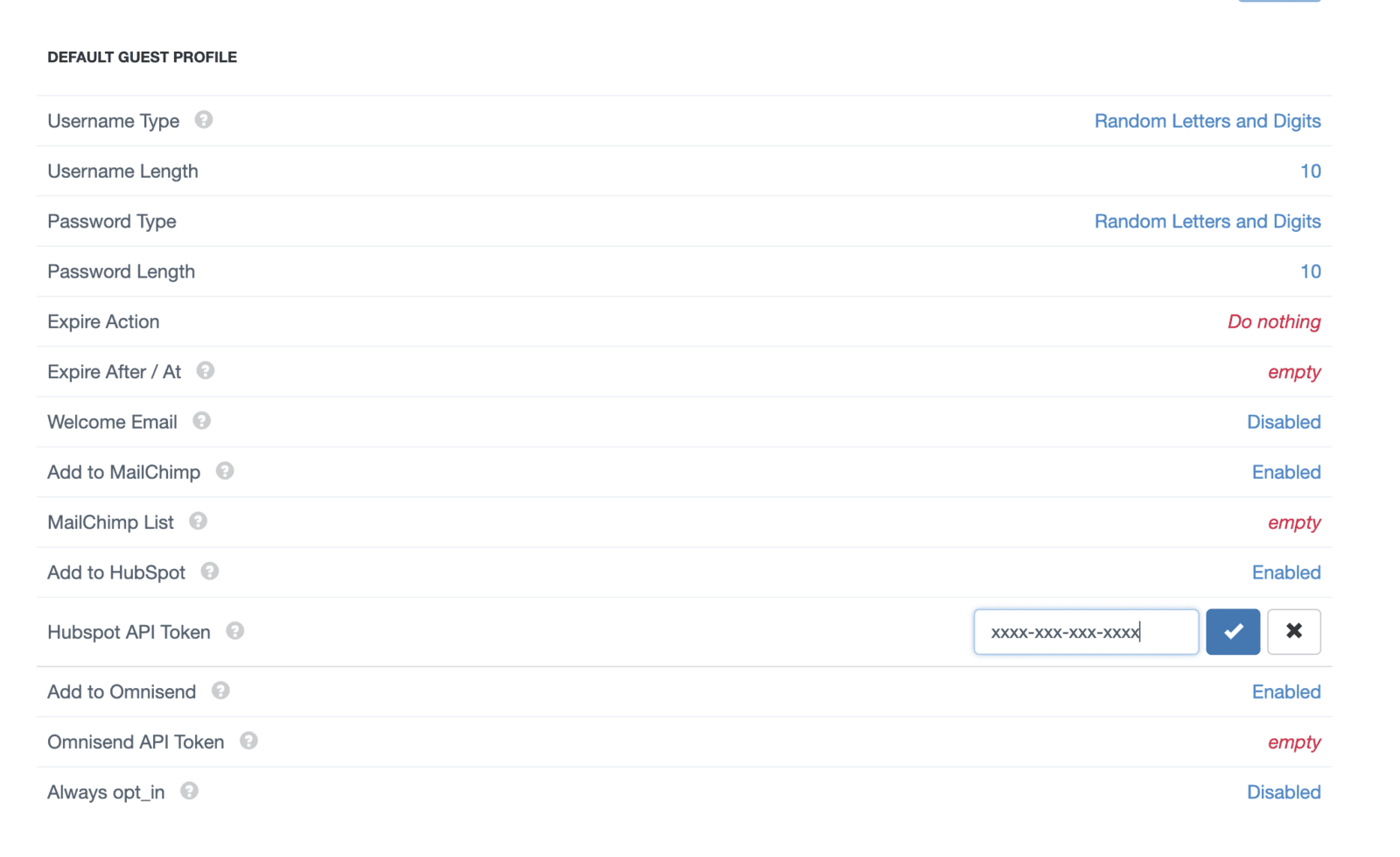
Task: Click the Add to HubSpot label
Action: pos(116,573)
